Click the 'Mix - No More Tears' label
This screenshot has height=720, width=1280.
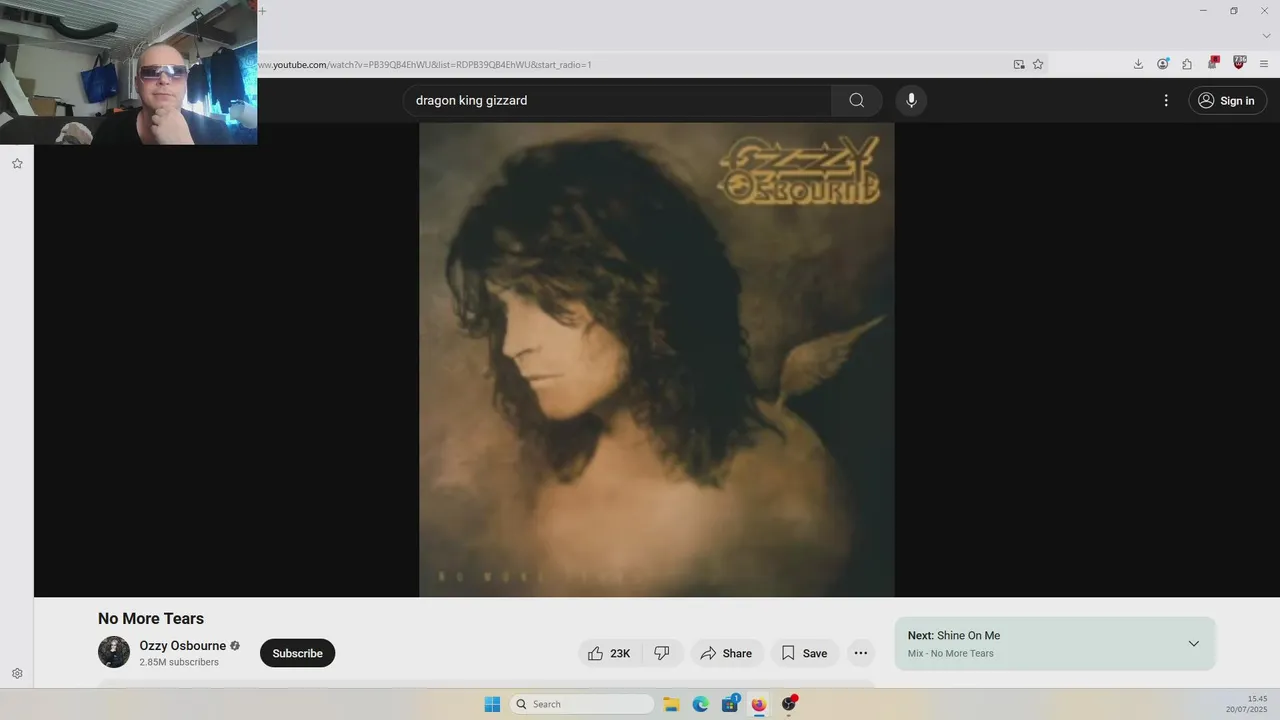951,654
